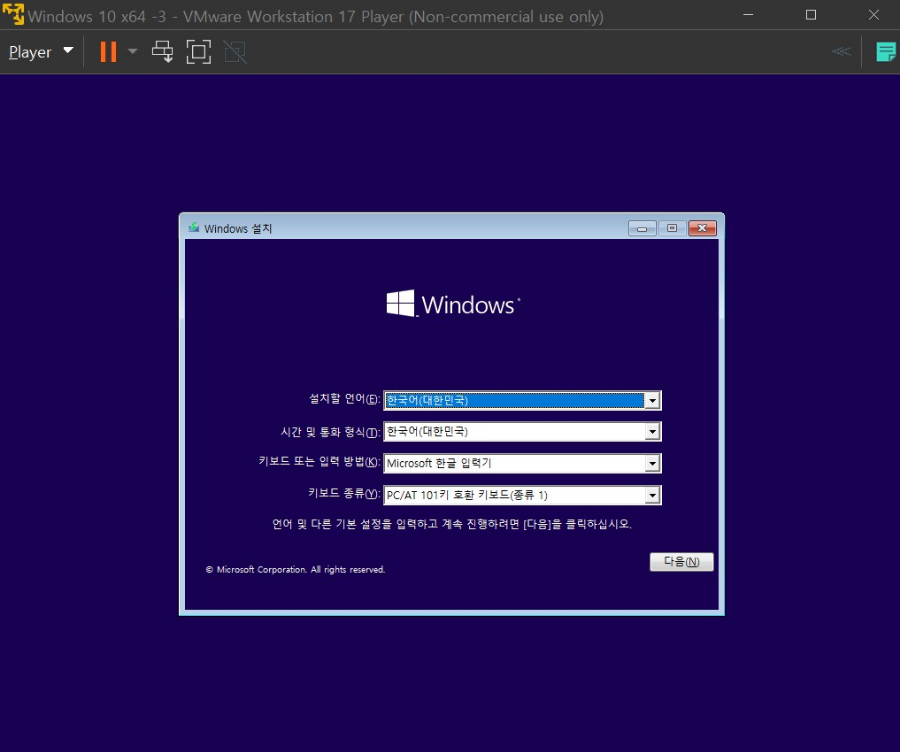Collapse toolbar with double-chevron icon
Screen dimensions: 900x752
(x=841, y=52)
